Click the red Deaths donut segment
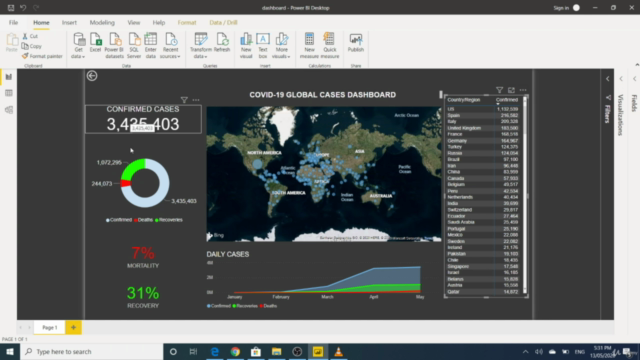This screenshot has height=360, width=640. pos(126,183)
